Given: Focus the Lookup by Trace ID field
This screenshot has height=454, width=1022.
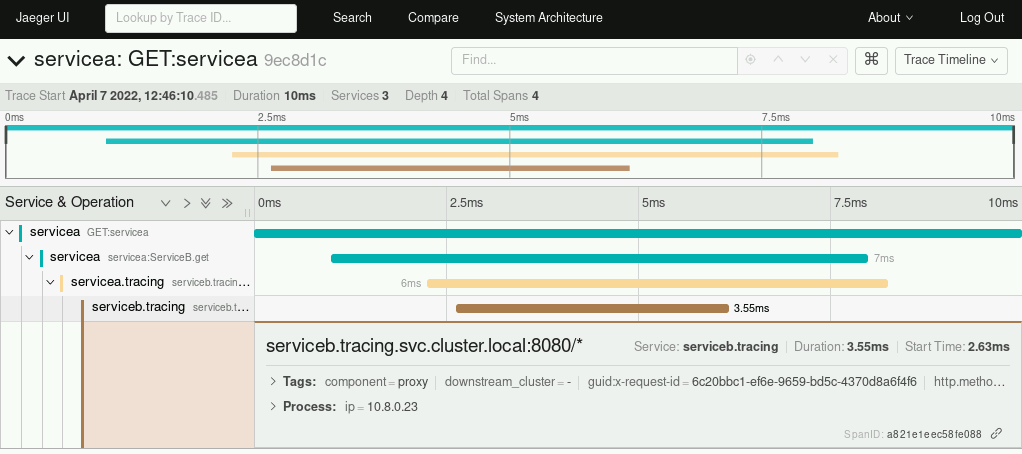Looking at the screenshot, I should (x=201, y=18).
